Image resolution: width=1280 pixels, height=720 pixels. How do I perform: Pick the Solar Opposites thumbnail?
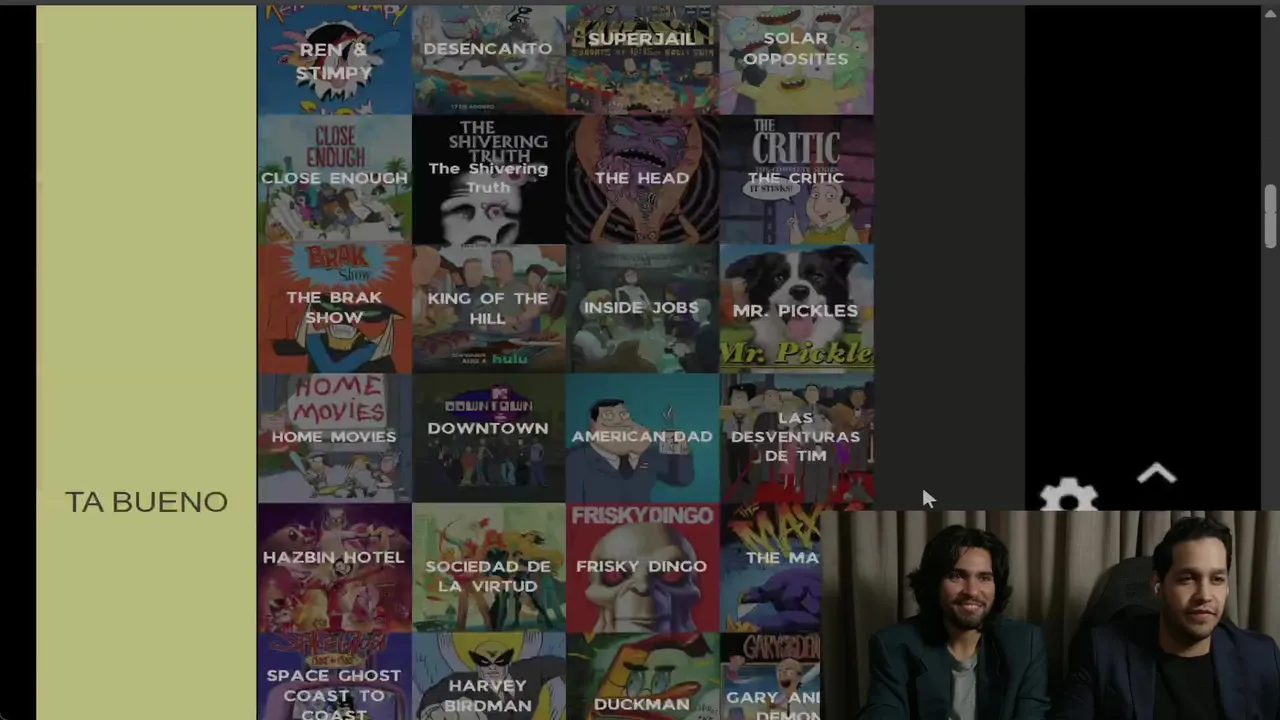pyautogui.click(x=796, y=59)
